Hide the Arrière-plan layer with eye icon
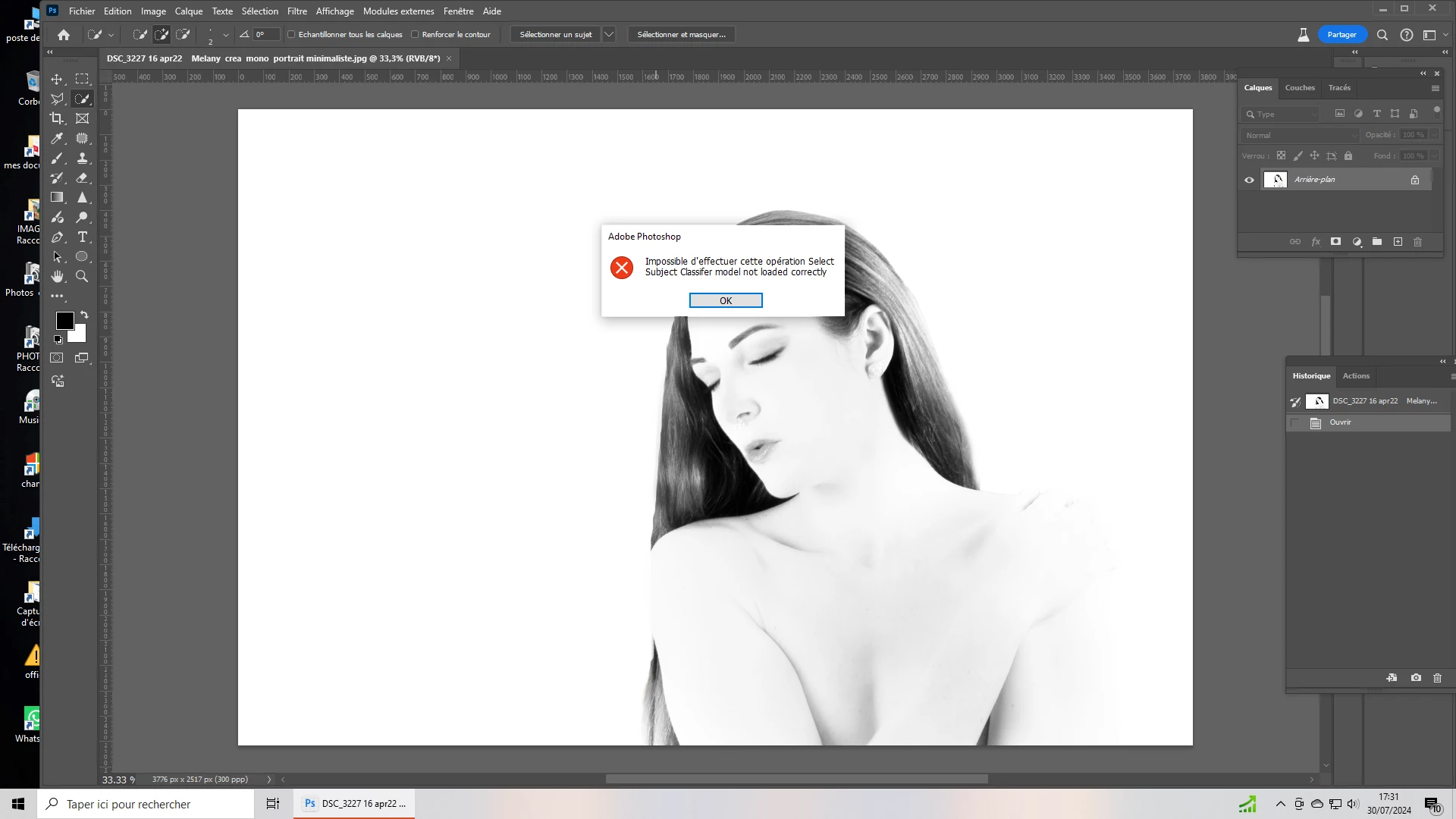The width and height of the screenshot is (1456, 819). pyautogui.click(x=1249, y=180)
